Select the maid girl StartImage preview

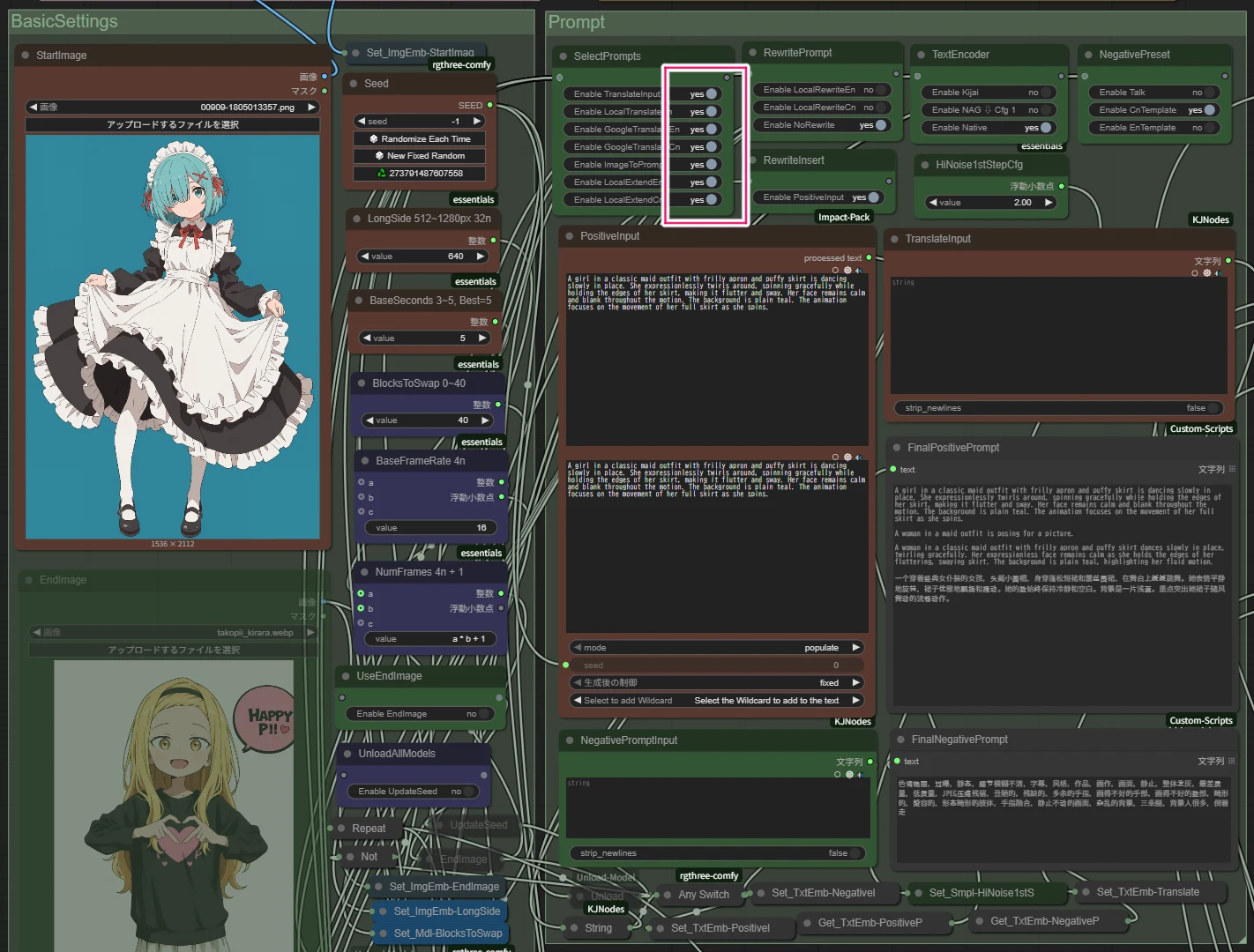(x=173, y=337)
